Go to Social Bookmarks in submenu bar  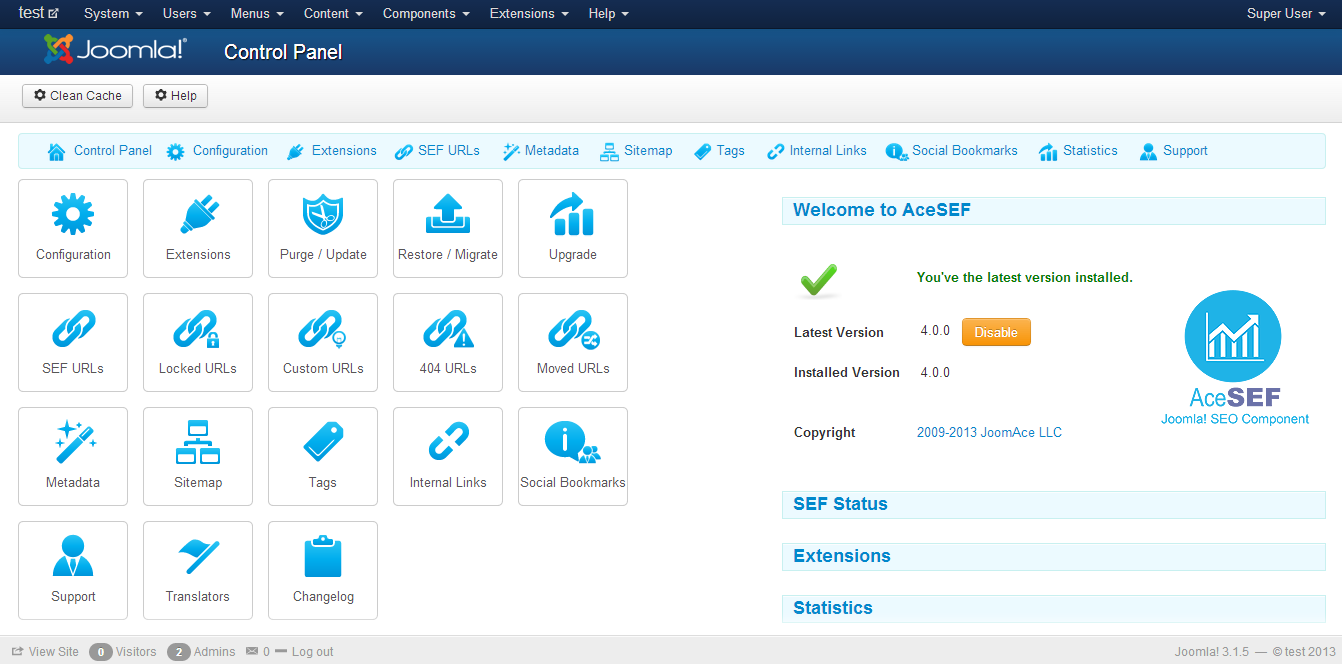951,151
